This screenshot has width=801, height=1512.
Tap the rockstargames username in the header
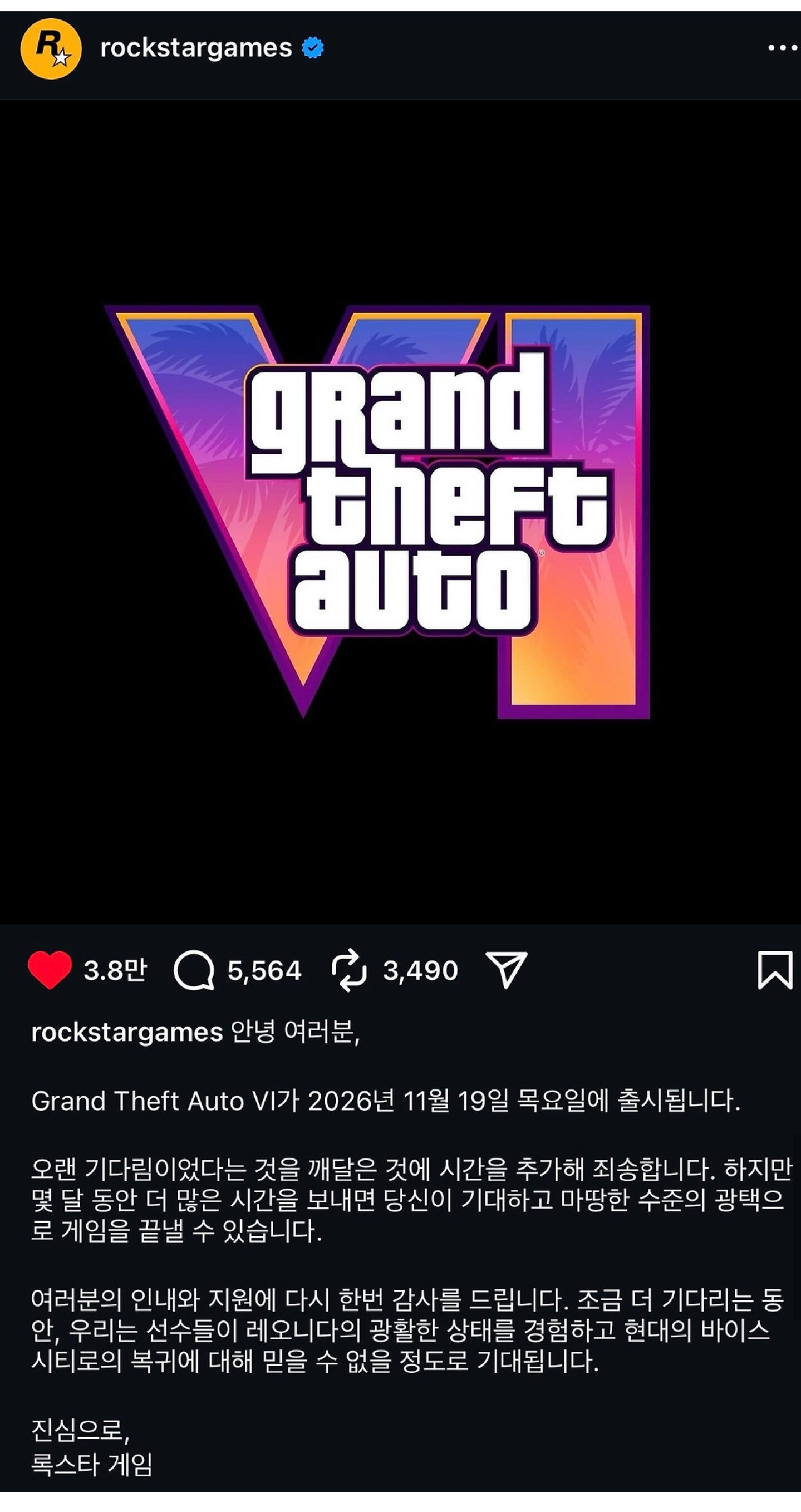196,48
